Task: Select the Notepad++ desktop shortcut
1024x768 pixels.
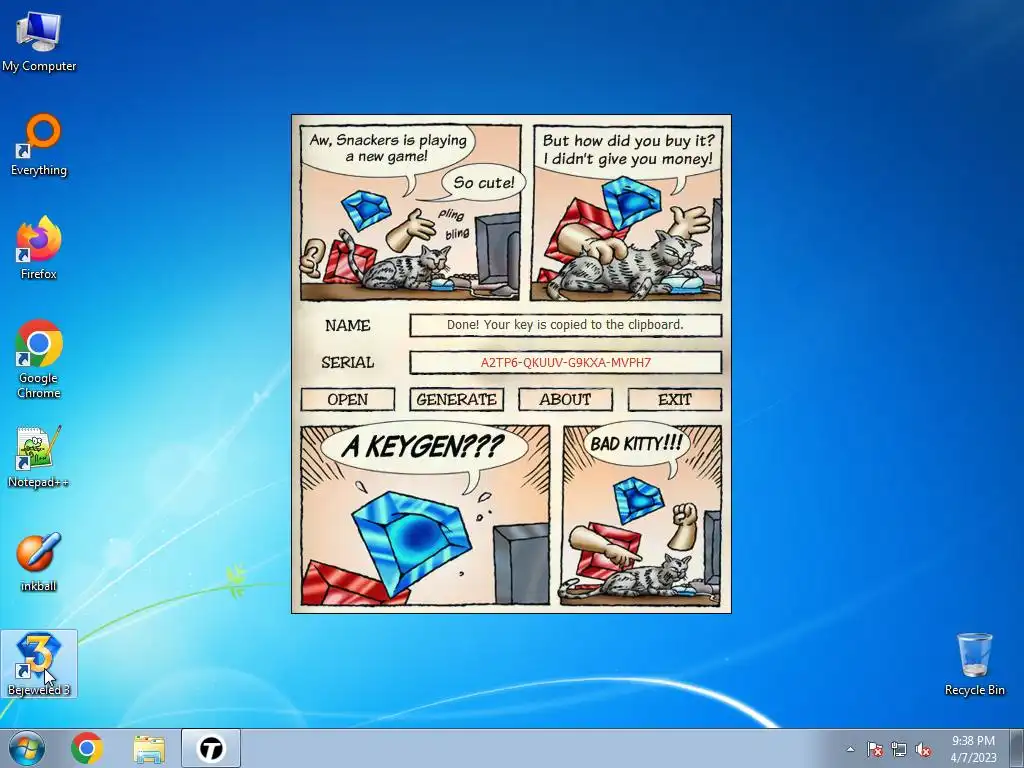Action: 39,457
